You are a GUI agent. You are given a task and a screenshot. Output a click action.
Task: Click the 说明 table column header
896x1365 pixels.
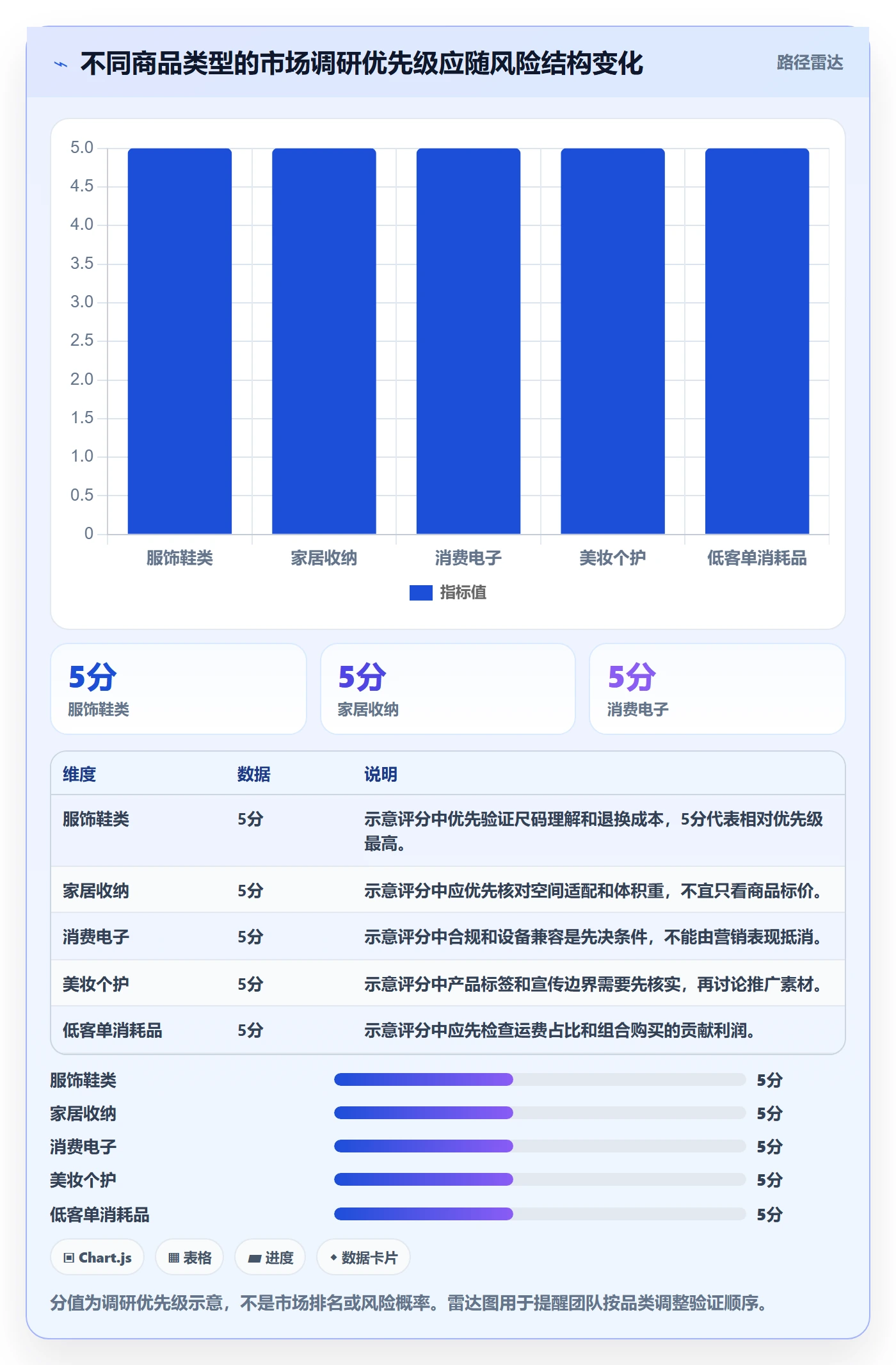click(381, 774)
